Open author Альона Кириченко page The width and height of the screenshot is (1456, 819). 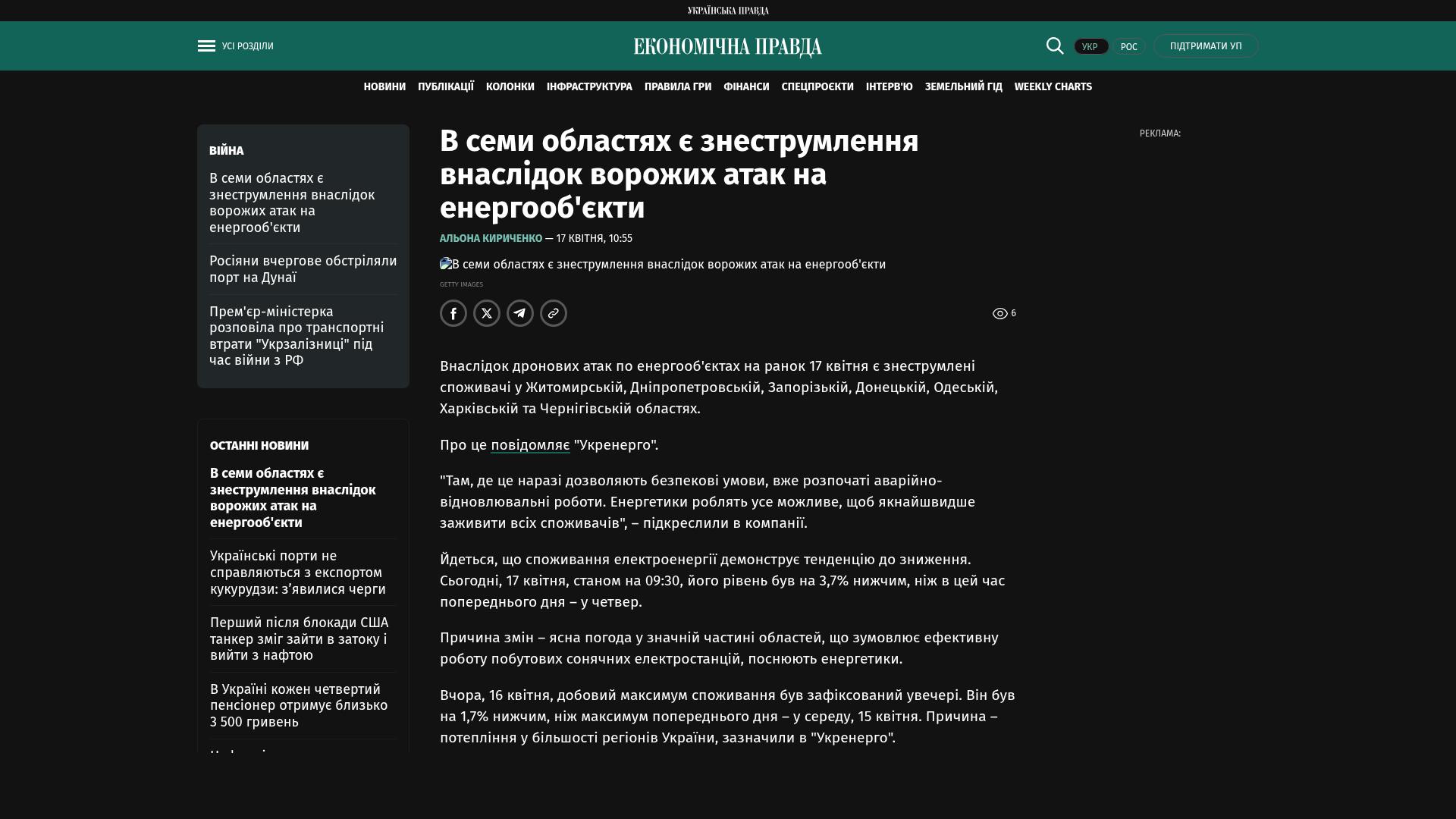491,238
